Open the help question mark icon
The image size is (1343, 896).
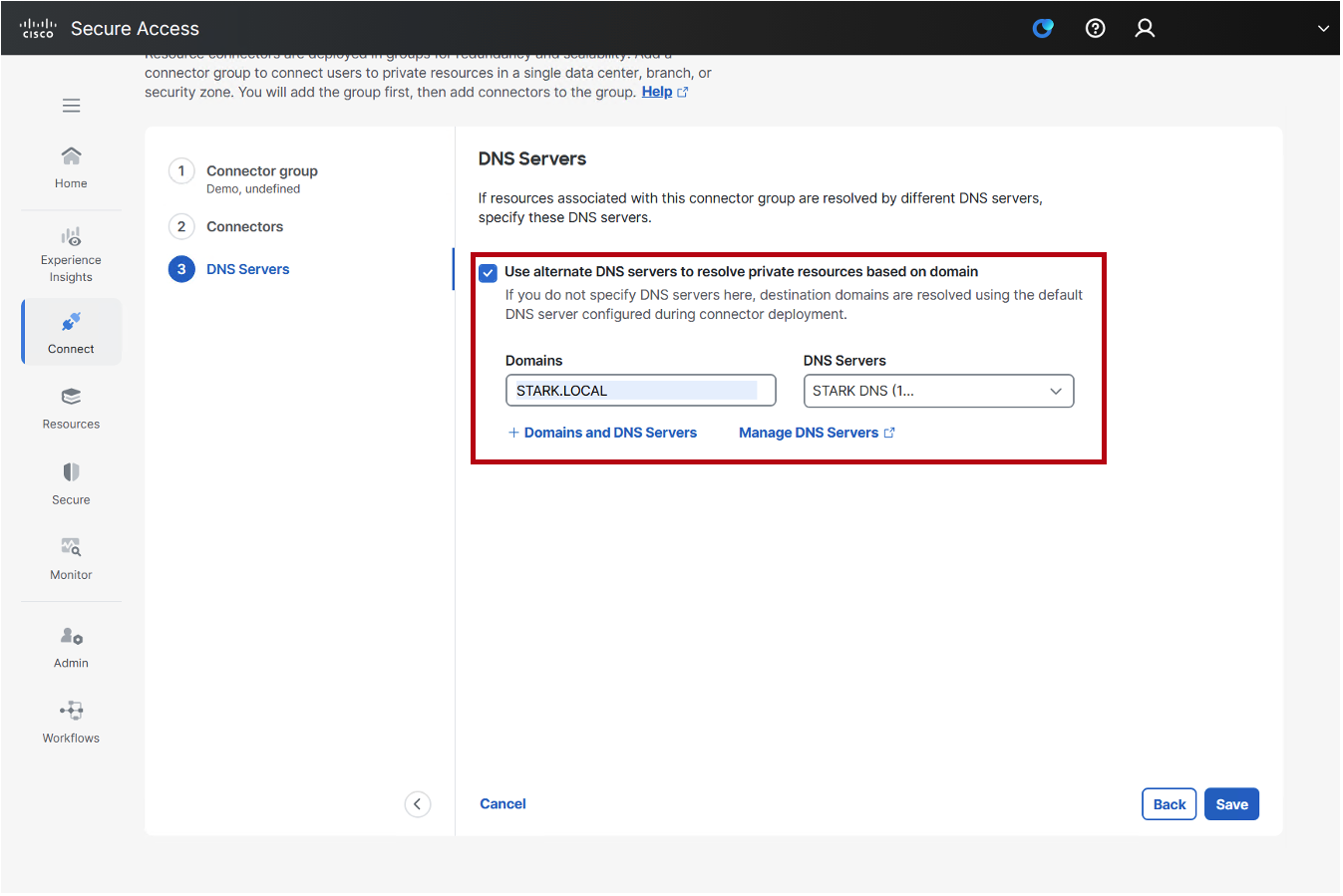click(1095, 28)
